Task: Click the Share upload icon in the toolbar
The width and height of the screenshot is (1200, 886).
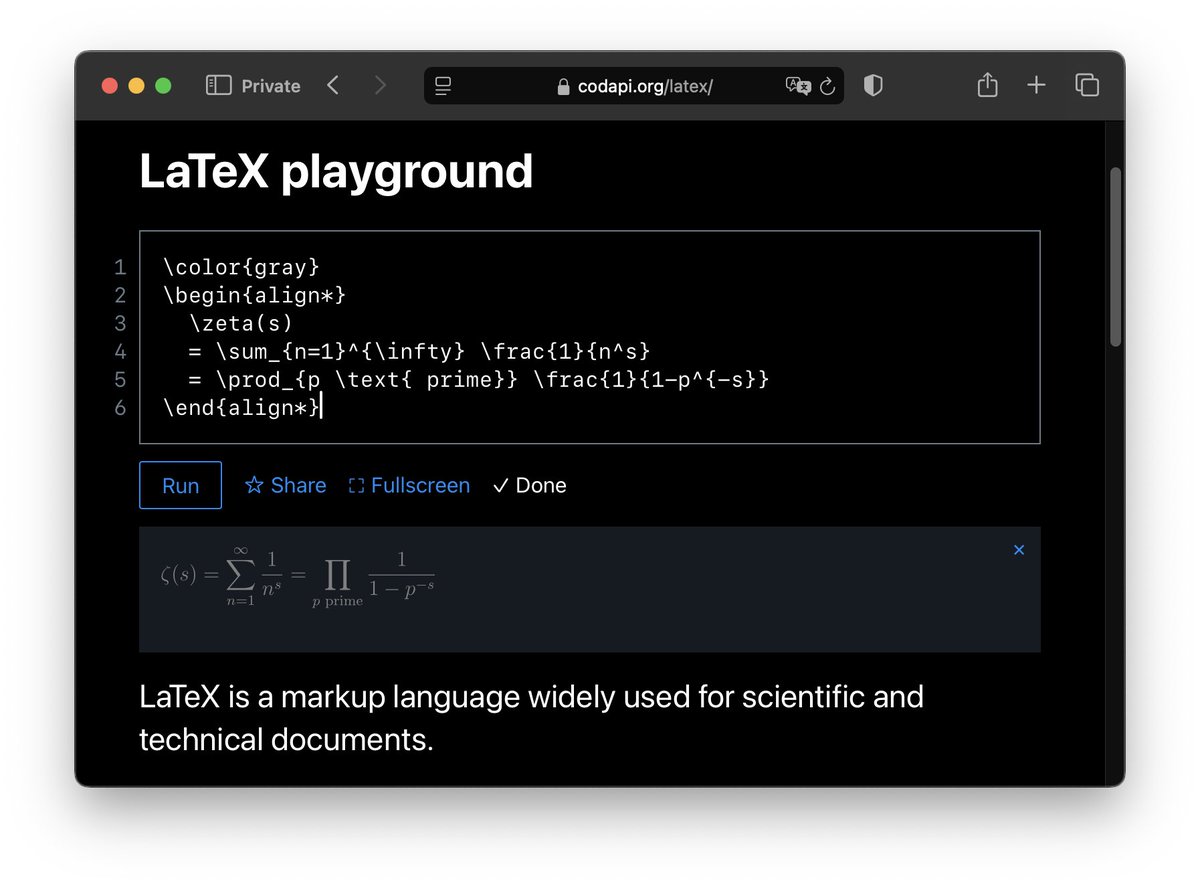Action: (987, 85)
